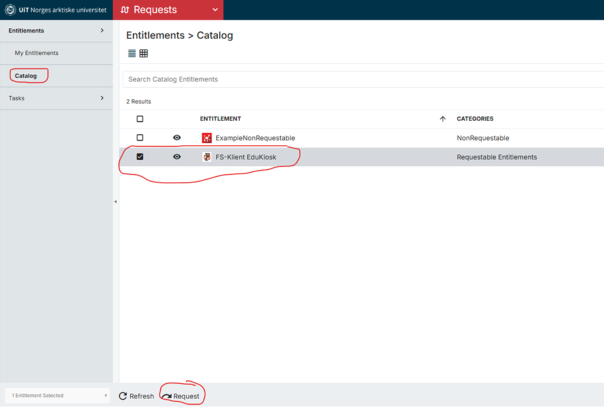Screen dimensions: 604x407
Task: Collapse the Entitlements sidebar section
Action: pyautogui.click(x=102, y=31)
